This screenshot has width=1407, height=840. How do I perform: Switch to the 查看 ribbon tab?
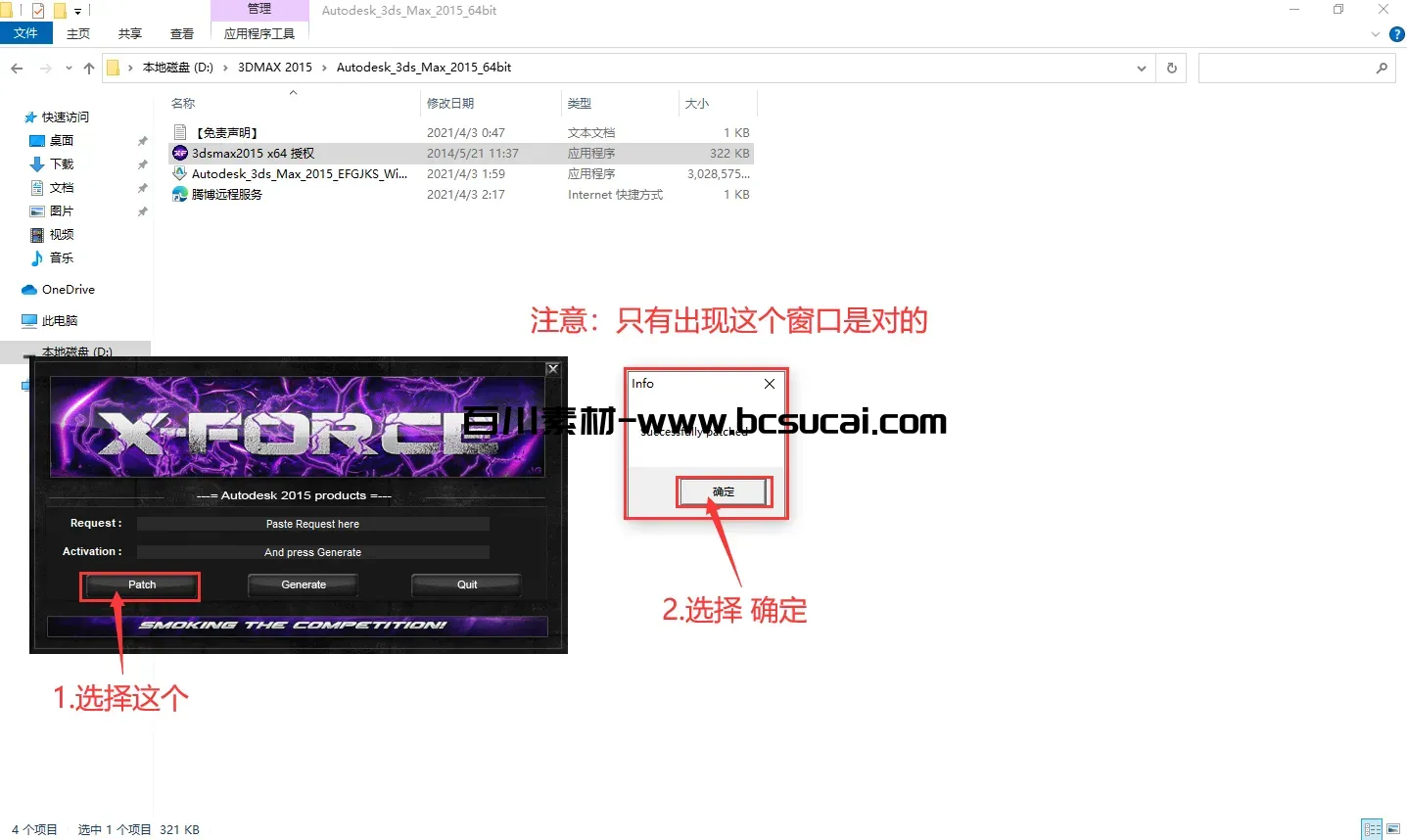[182, 33]
